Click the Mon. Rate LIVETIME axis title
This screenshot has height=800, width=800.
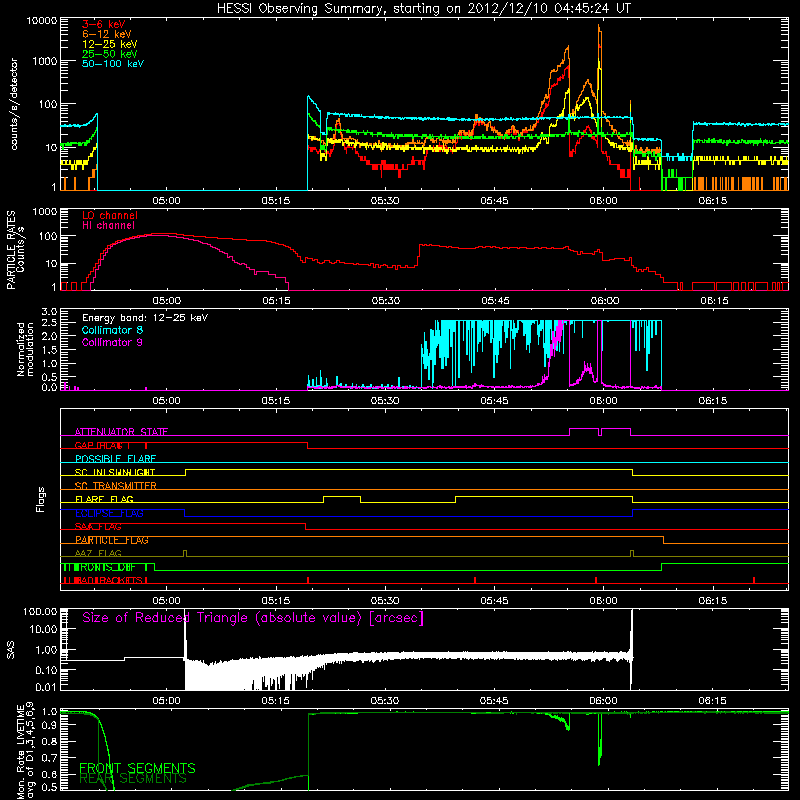tap(25, 751)
